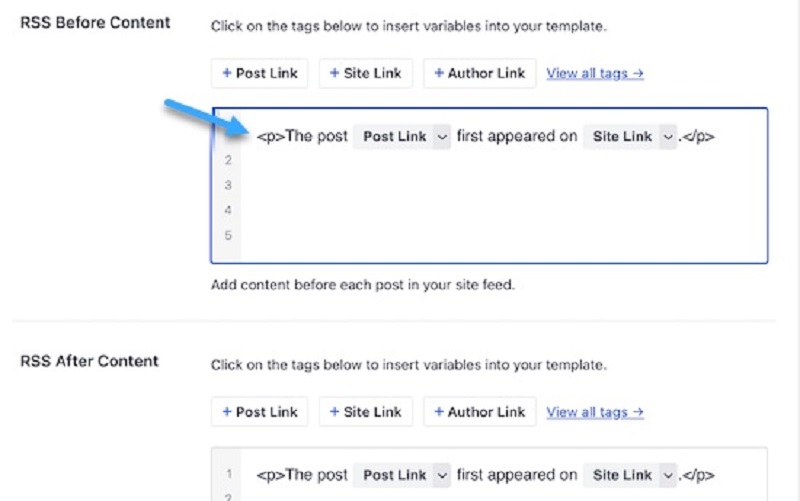
Task: Click the plus icon on first Author Link button
Action: (438, 73)
